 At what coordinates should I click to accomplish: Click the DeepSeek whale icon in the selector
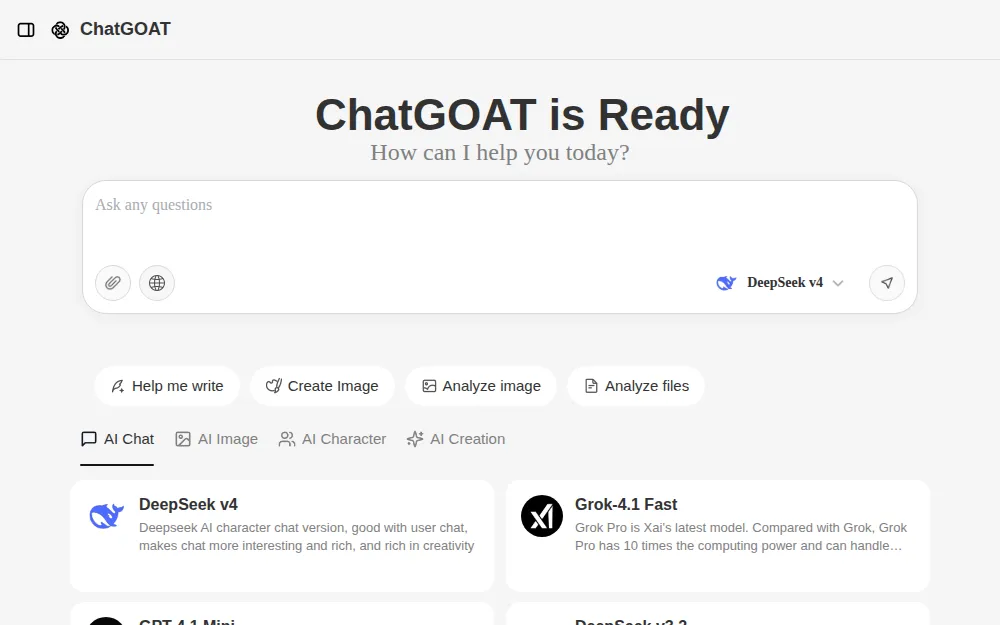coord(726,283)
